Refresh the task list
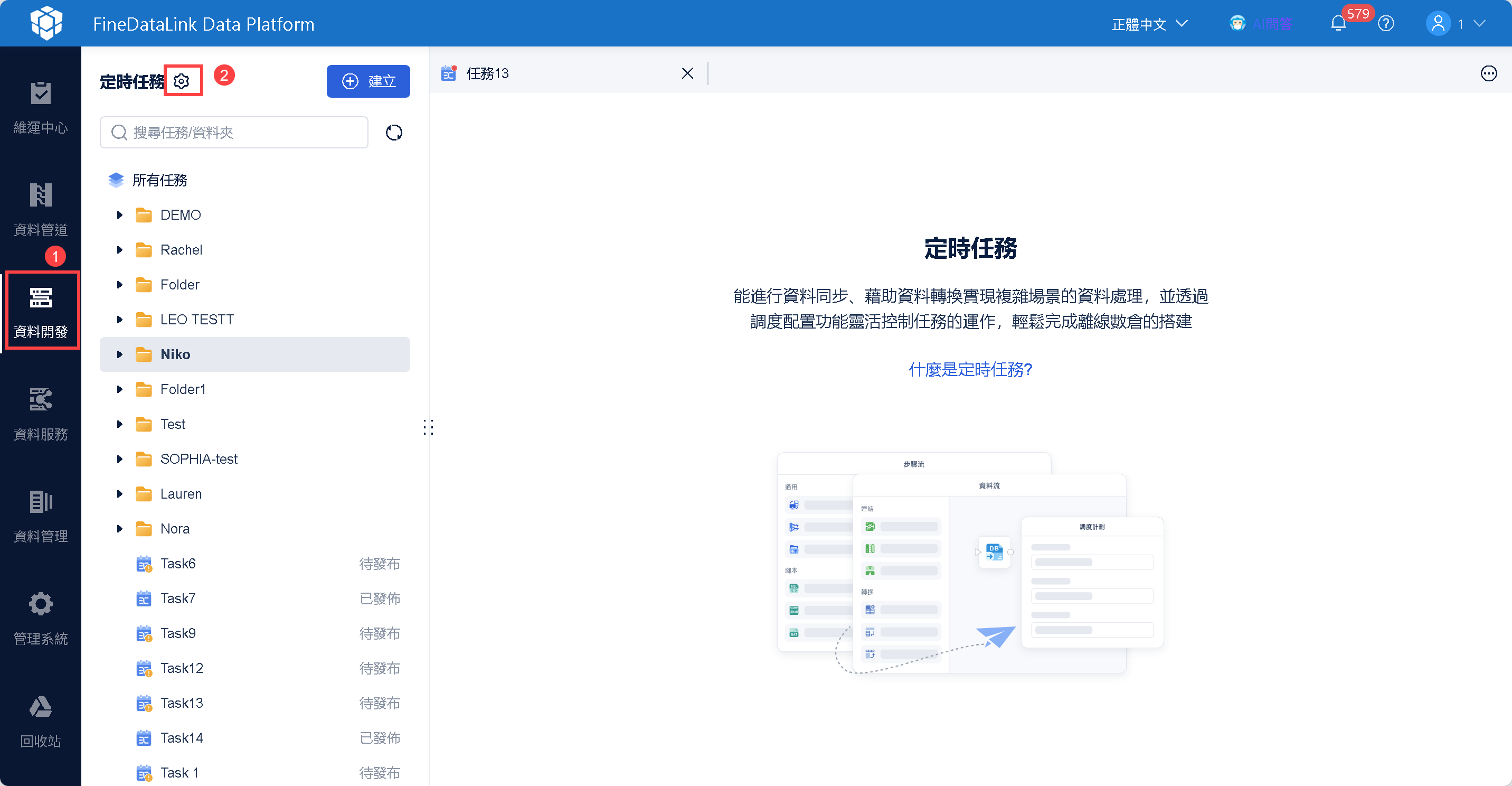The height and width of the screenshot is (786, 1512). pyautogui.click(x=394, y=133)
